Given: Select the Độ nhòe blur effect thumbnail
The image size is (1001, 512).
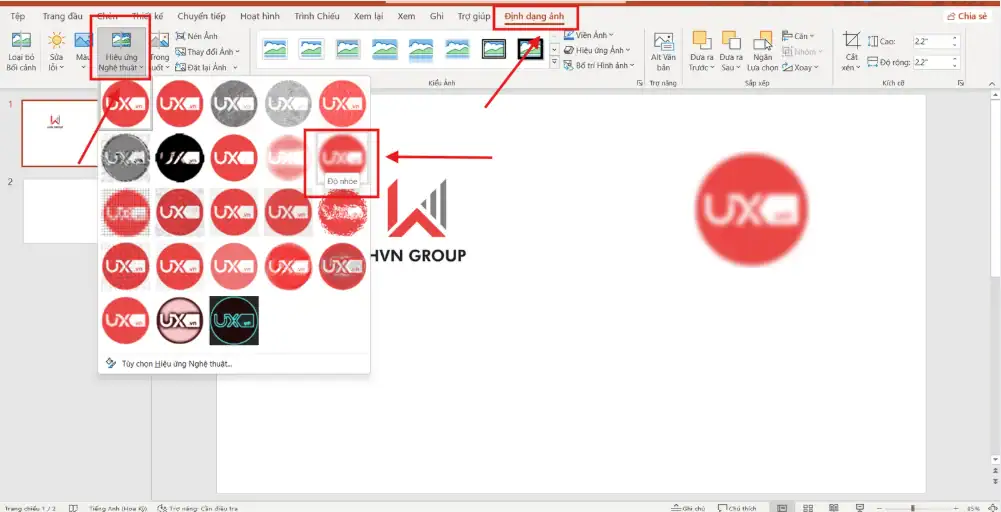Looking at the screenshot, I should 343,158.
